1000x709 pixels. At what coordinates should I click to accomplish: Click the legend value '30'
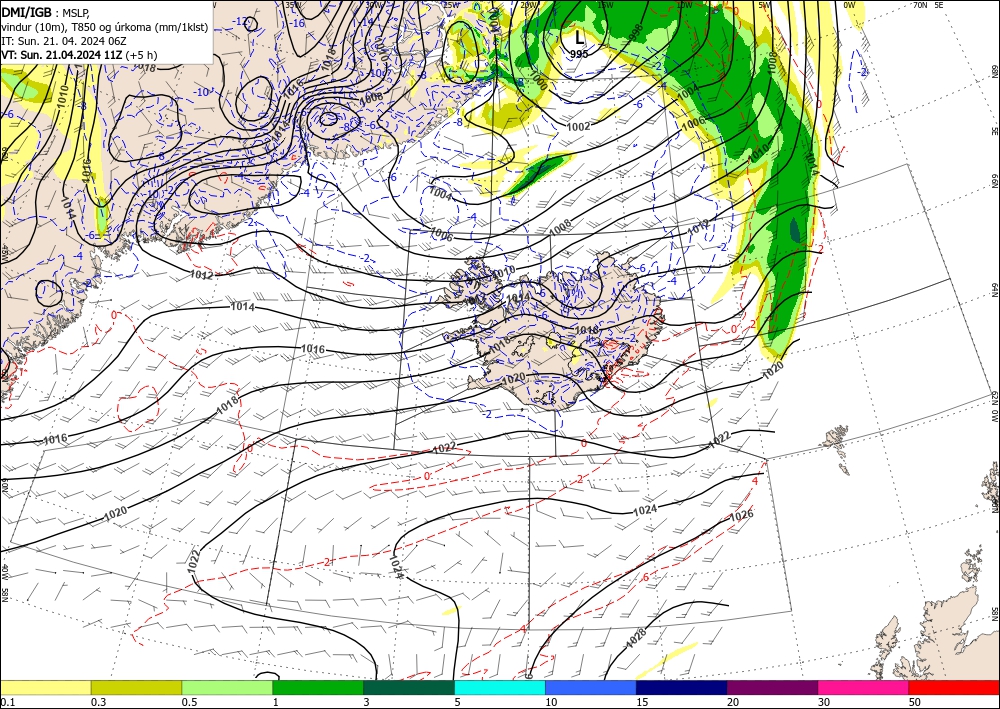click(x=824, y=702)
